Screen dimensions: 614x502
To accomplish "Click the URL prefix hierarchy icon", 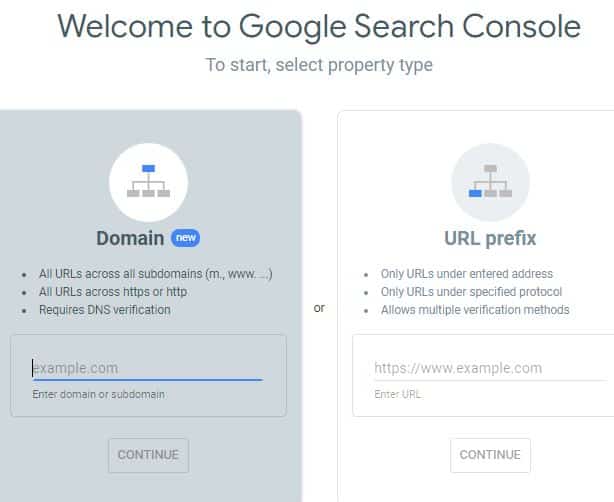I will point(490,181).
